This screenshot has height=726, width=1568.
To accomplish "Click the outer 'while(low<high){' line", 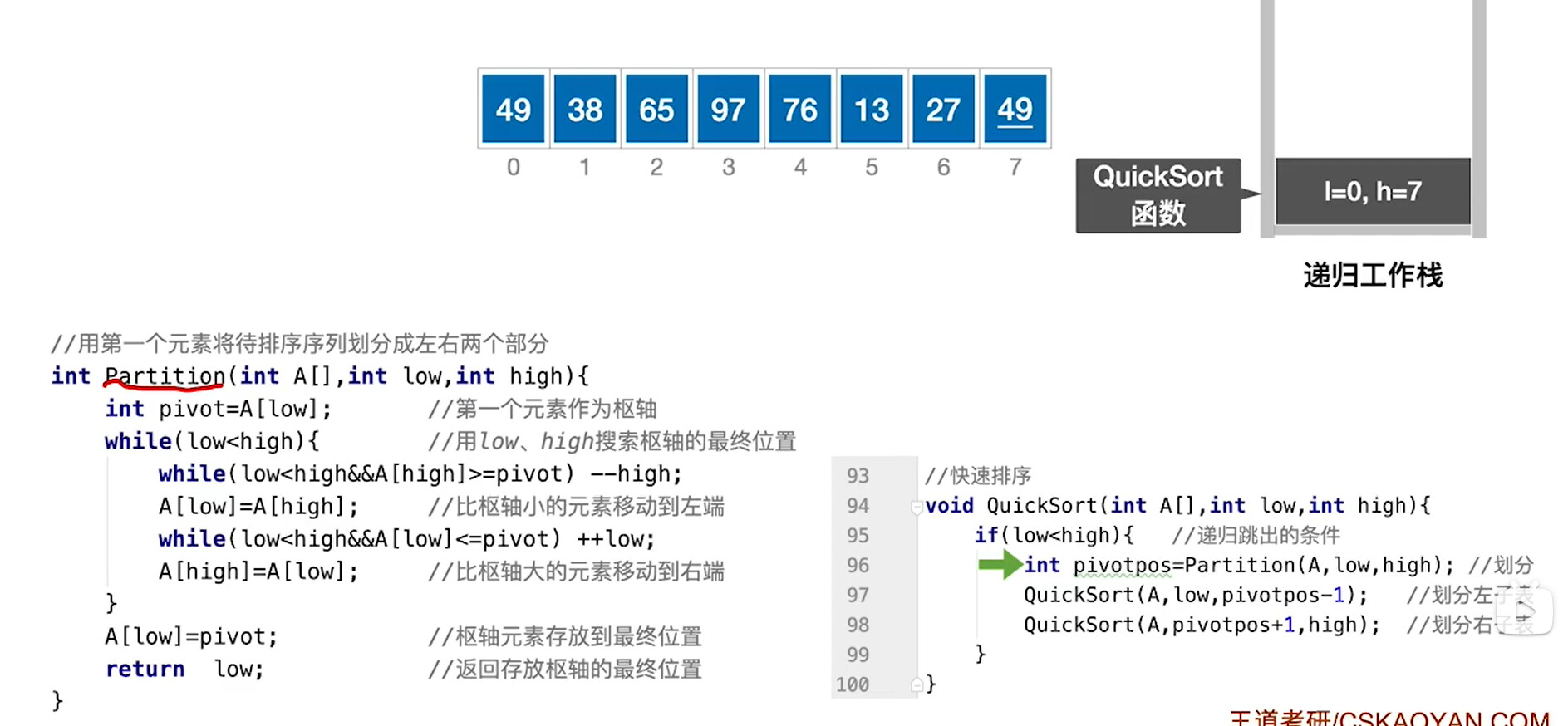I will point(212,441).
